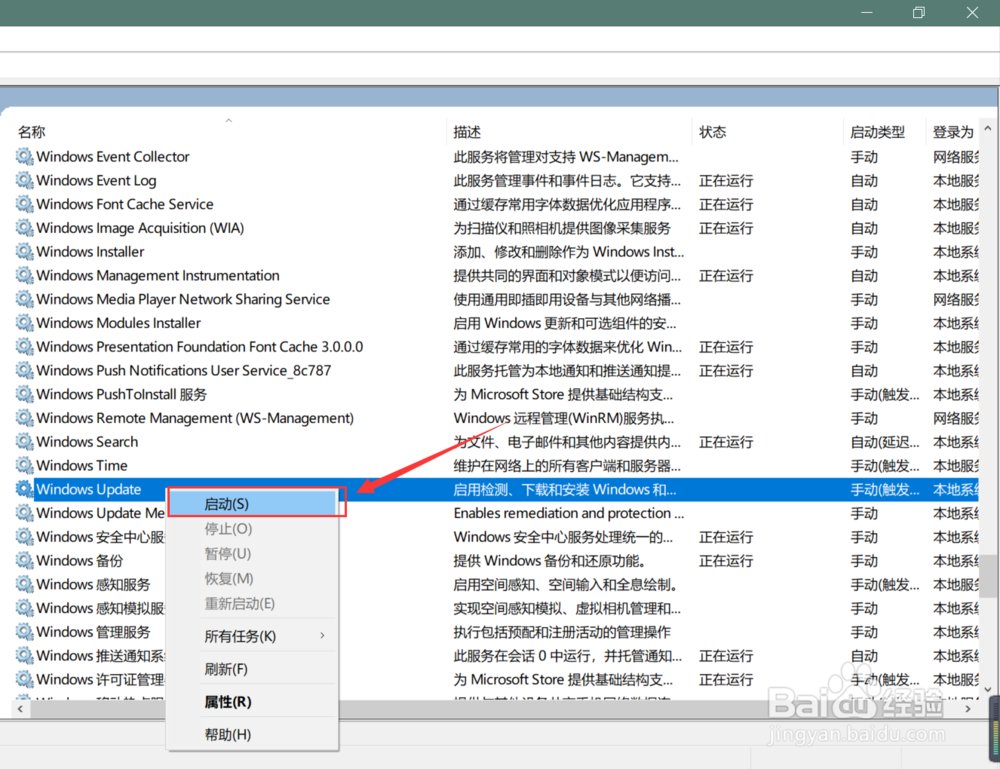Viewport: 1000px width, 769px height.
Task: Select the Windows Time service name
Action: pyautogui.click(x=82, y=465)
